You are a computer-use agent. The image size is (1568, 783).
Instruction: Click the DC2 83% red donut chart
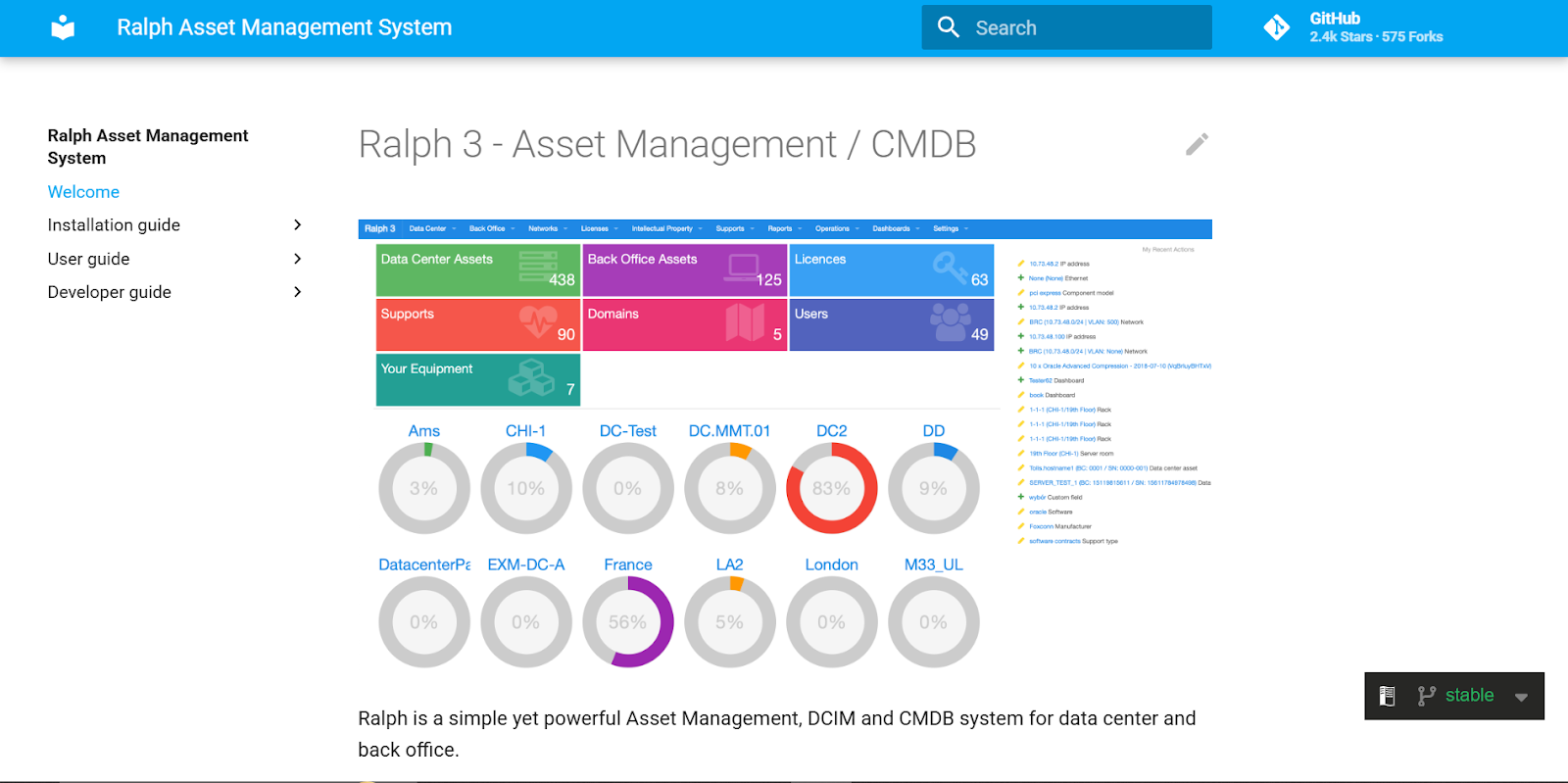(831, 488)
